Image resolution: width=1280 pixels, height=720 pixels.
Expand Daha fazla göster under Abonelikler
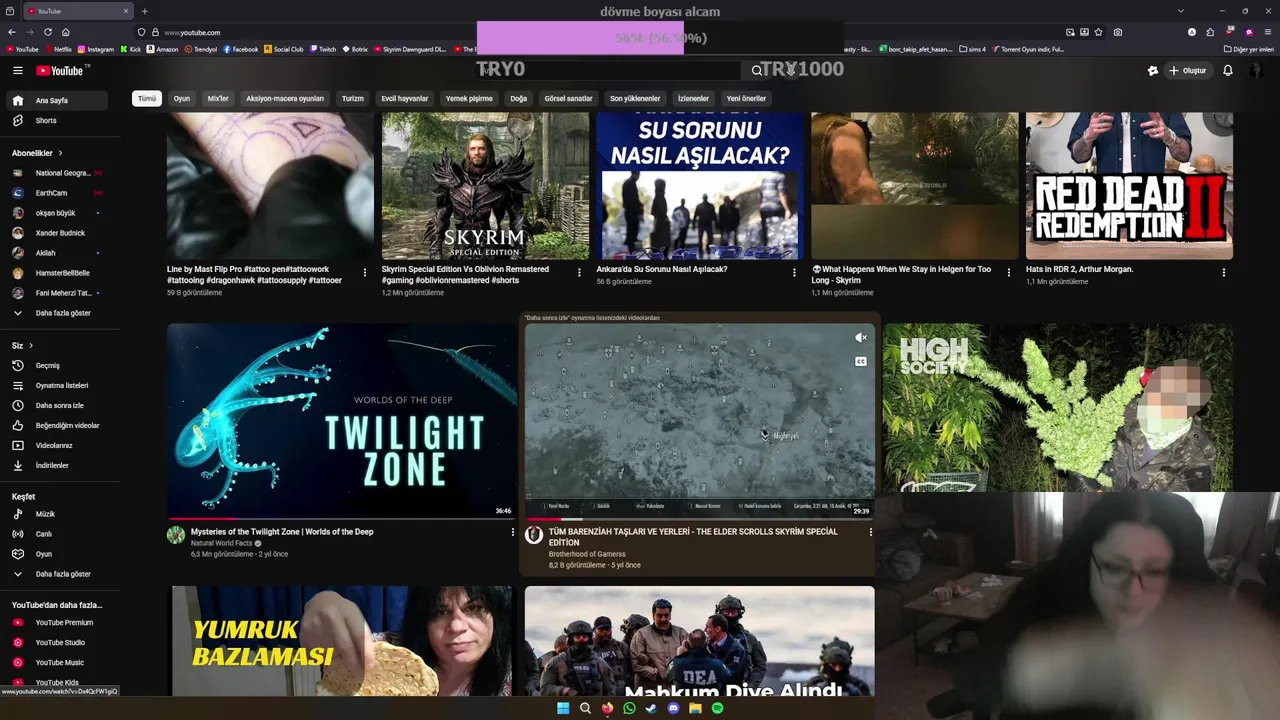point(56,313)
